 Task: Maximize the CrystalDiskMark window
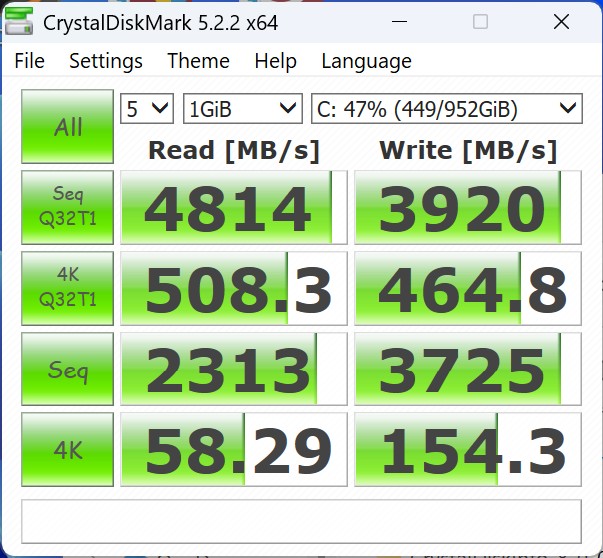(x=480, y=22)
